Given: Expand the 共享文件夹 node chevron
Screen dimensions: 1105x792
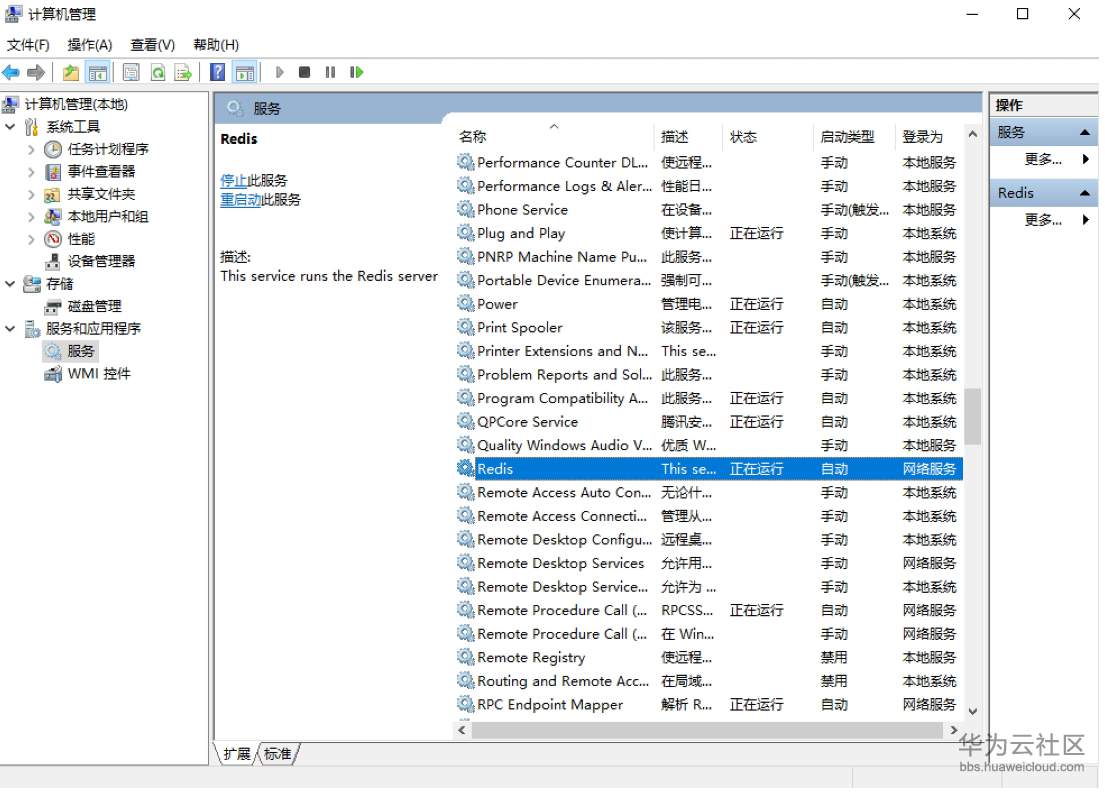Looking at the screenshot, I should pyautogui.click(x=31, y=194).
